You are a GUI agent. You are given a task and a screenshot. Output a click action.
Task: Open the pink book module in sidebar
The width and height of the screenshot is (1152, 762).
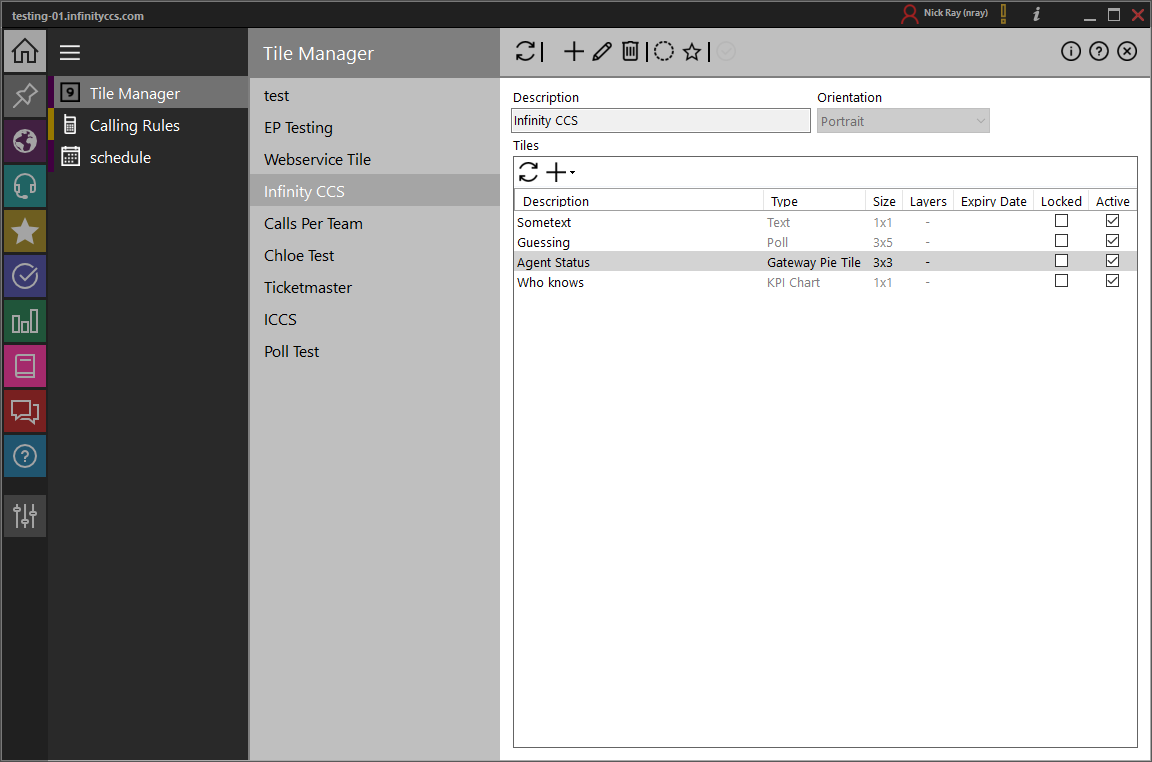click(25, 366)
